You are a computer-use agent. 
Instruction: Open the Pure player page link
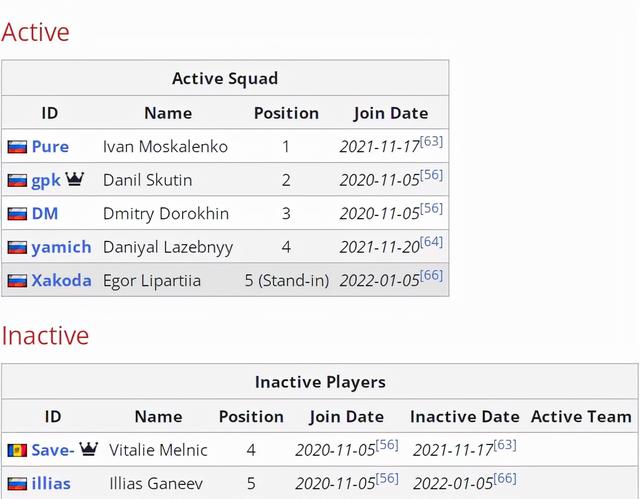tap(50, 147)
